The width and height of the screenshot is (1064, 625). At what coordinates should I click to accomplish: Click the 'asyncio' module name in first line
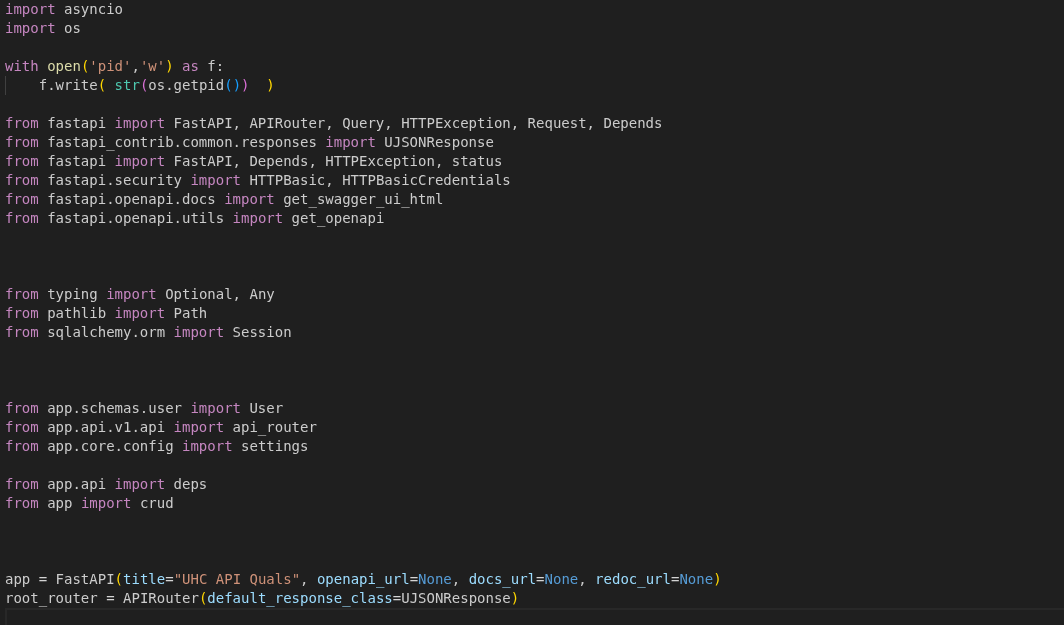pyautogui.click(x=94, y=10)
